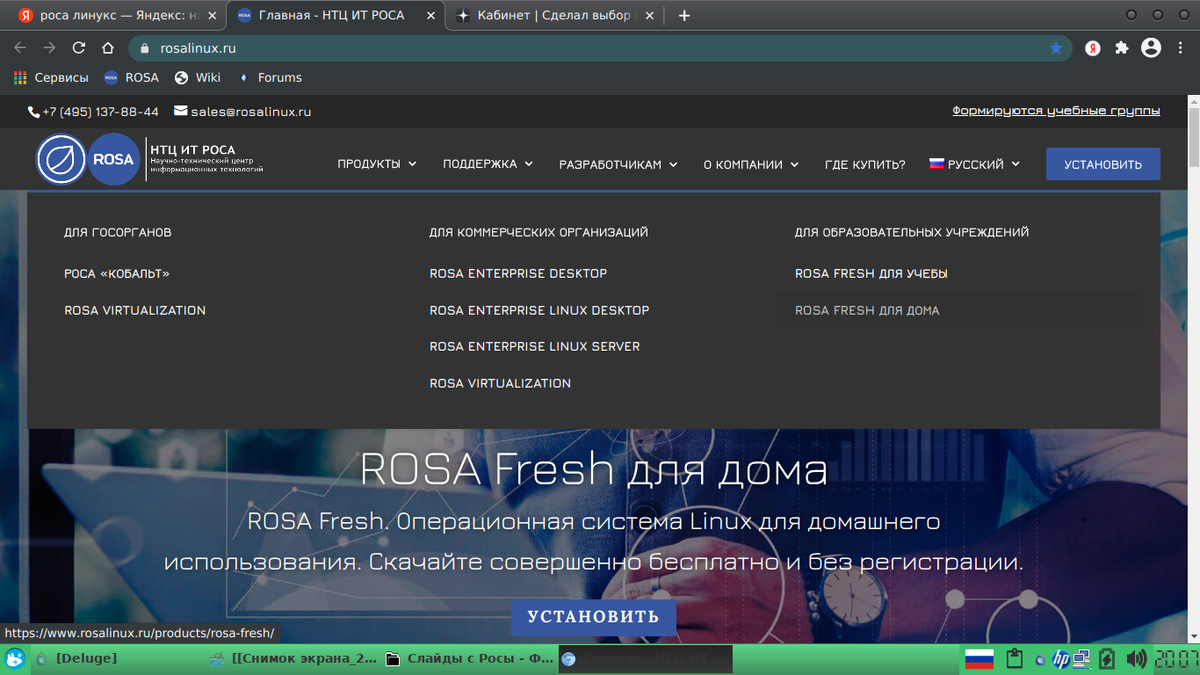The width and height of the screenshot is (1200, 675).
Task: Open the ROSA FRESH ДЛЯ ДОМА link
Action: point(867,310)
